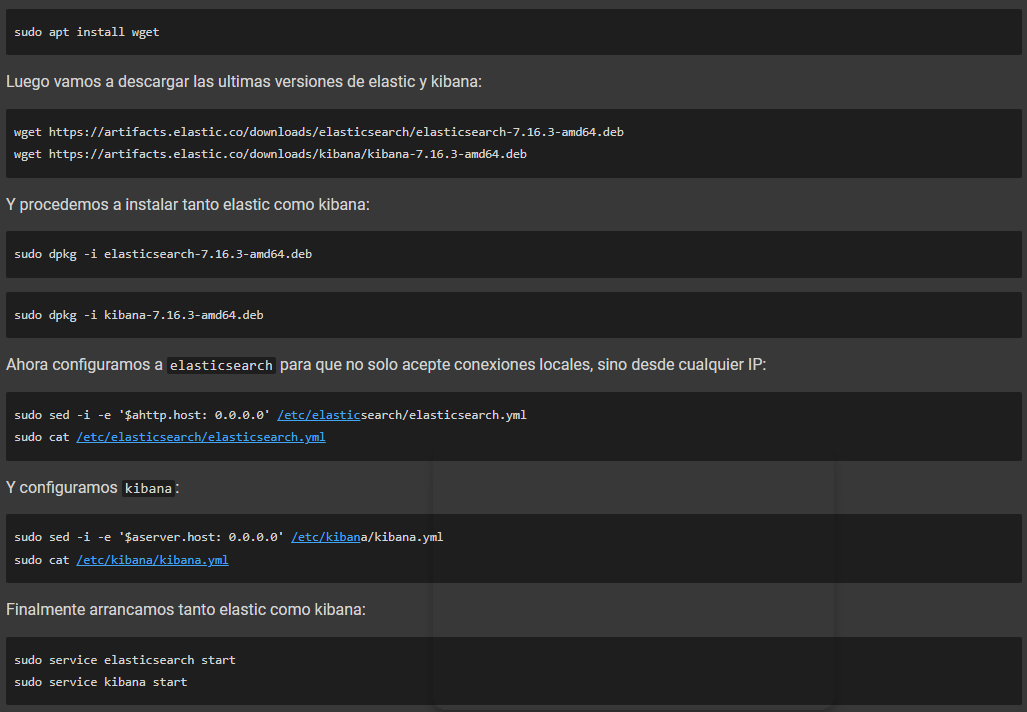
Task: Open the /etc/kibana/kibana.yml link
Action: [x=152, y=559]
